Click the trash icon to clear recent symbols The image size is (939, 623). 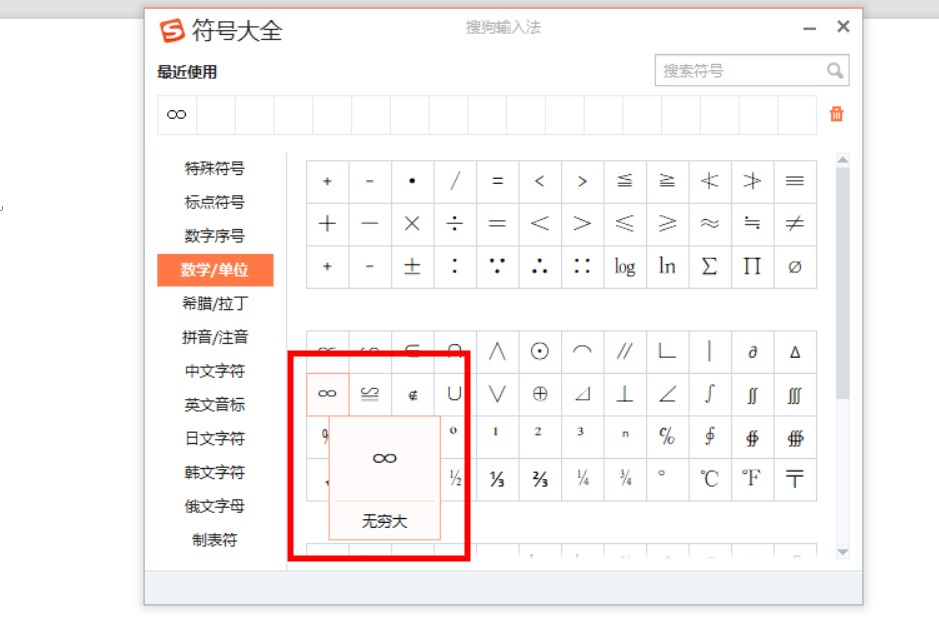836,114
